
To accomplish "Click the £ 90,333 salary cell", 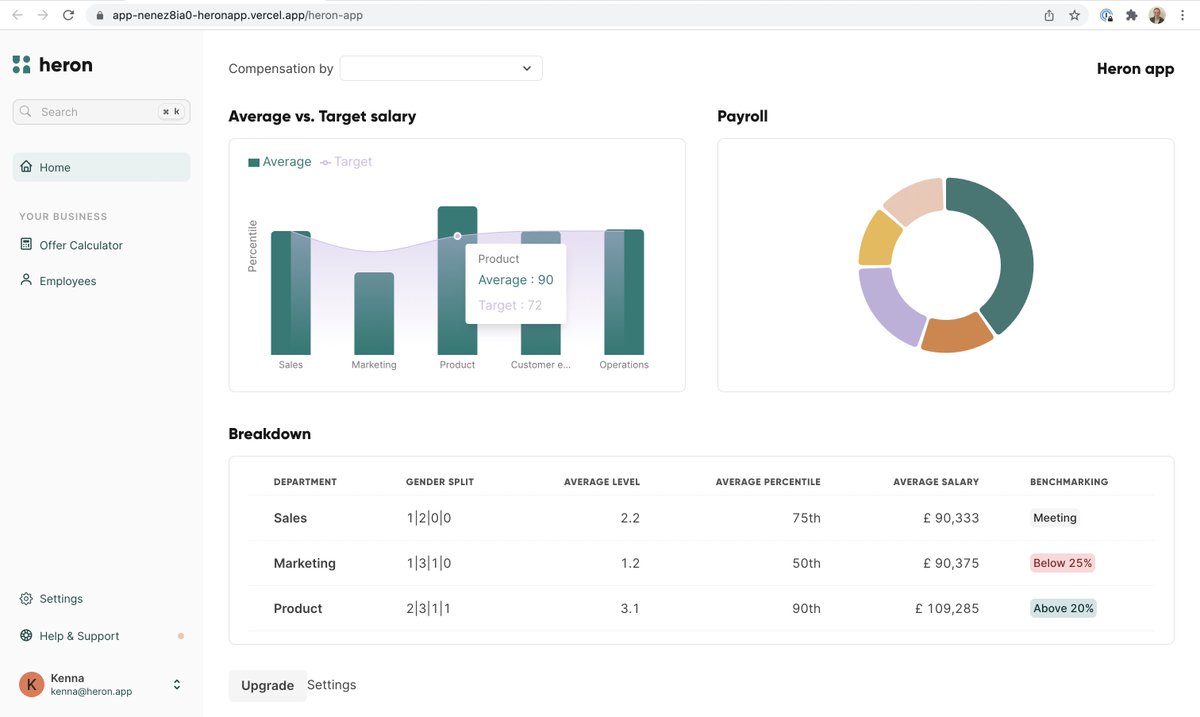I will click(951, 518).
